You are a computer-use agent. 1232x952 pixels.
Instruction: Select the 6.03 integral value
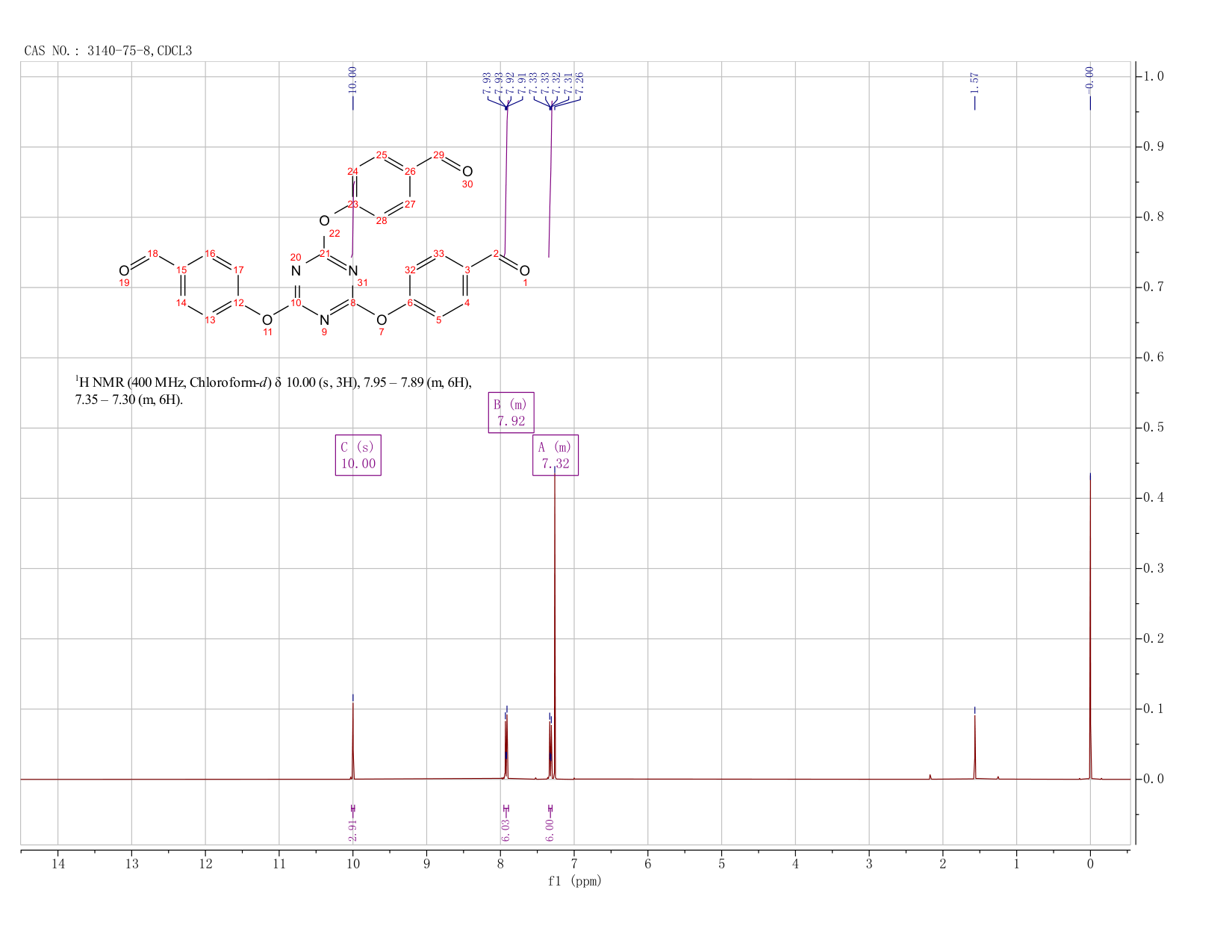[x=505, y=830]
